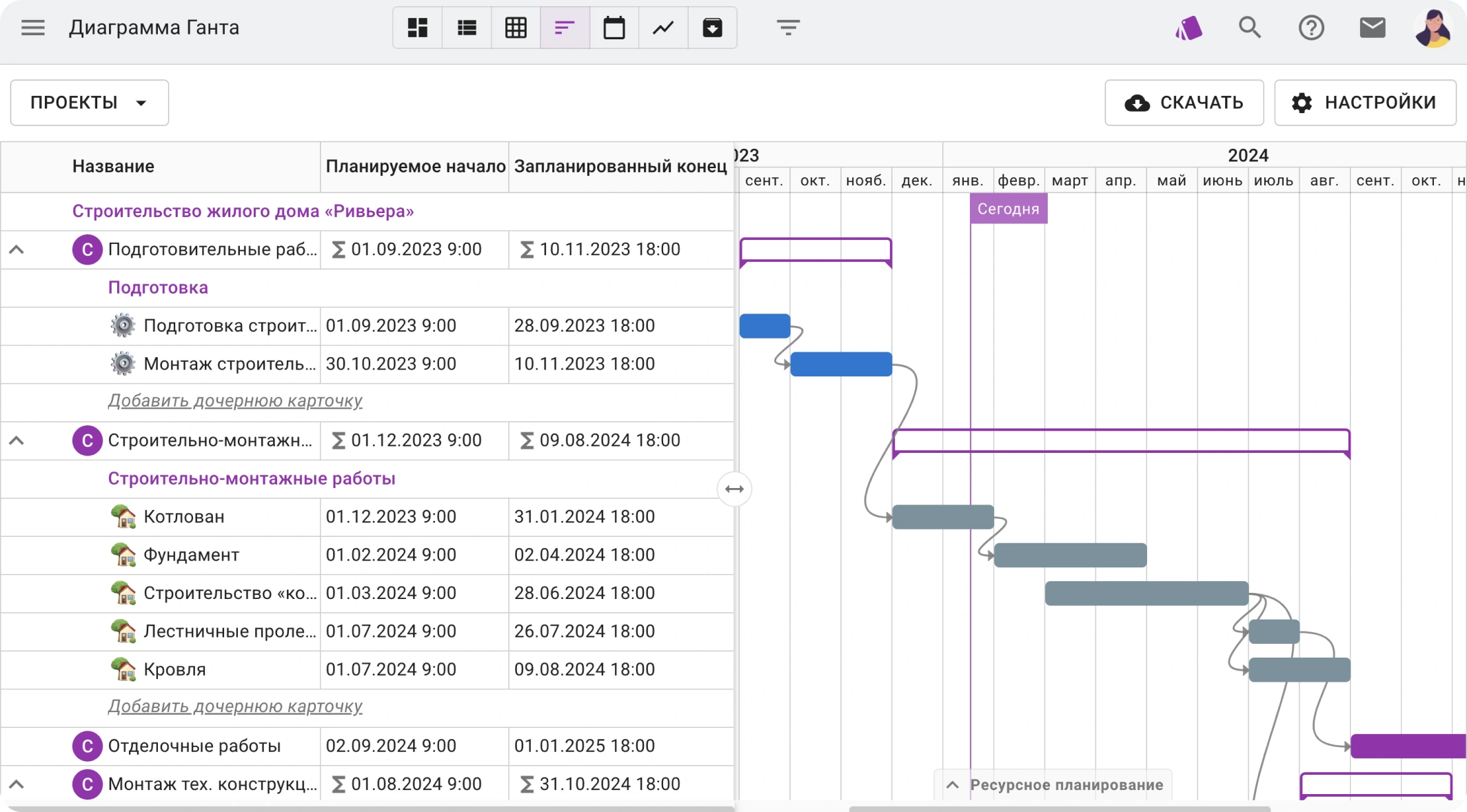Viewport: 1467px width, 812px height.
Task: Open the НАСТРОЙКИ settings button
Action: tap(1364, 103)
